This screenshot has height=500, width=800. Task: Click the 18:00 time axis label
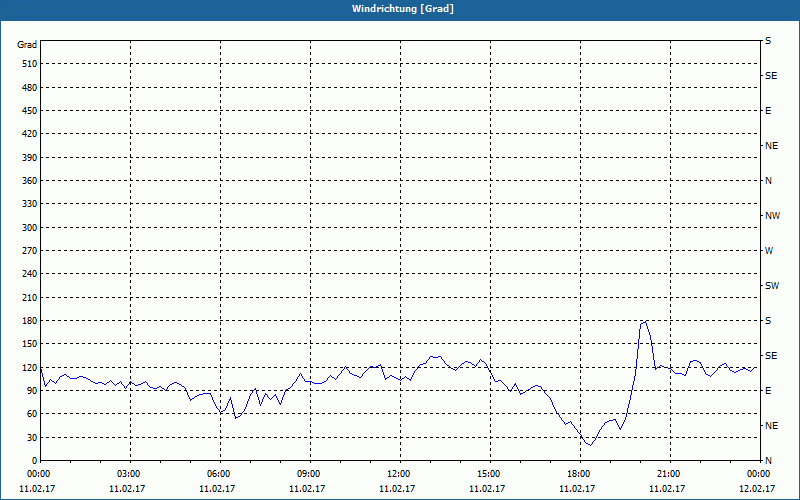(x=580, y=474)
